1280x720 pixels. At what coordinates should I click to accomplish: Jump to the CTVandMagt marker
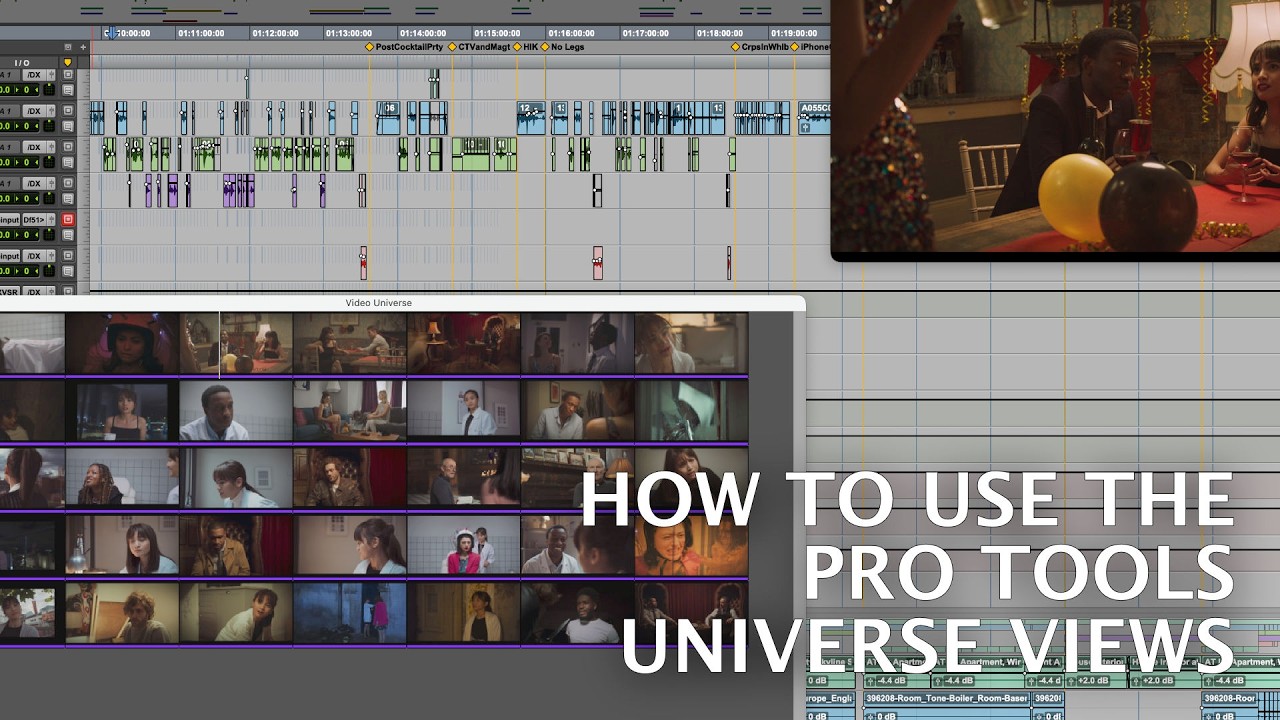pyautogui.click(x=479, y=47)
